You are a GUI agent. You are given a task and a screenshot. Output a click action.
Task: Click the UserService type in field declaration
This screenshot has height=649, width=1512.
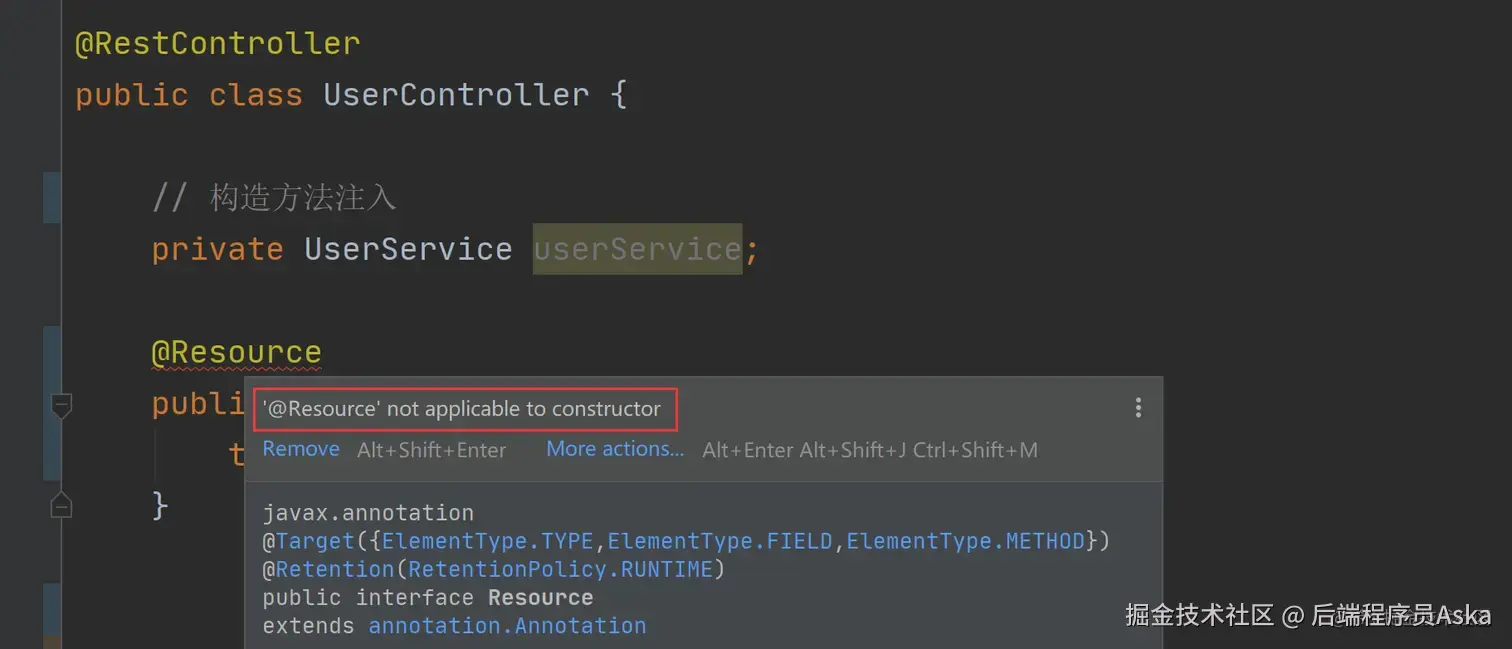pyautogui.click(x=408, y=248)
